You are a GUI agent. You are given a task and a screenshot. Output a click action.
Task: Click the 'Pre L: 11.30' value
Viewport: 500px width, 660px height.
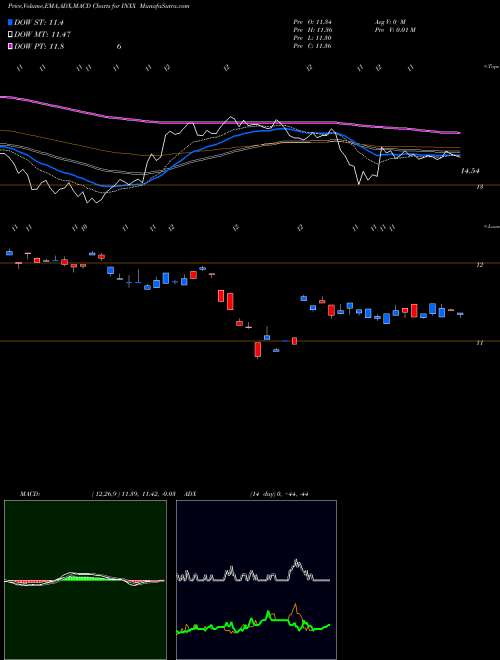click(313, 38)
